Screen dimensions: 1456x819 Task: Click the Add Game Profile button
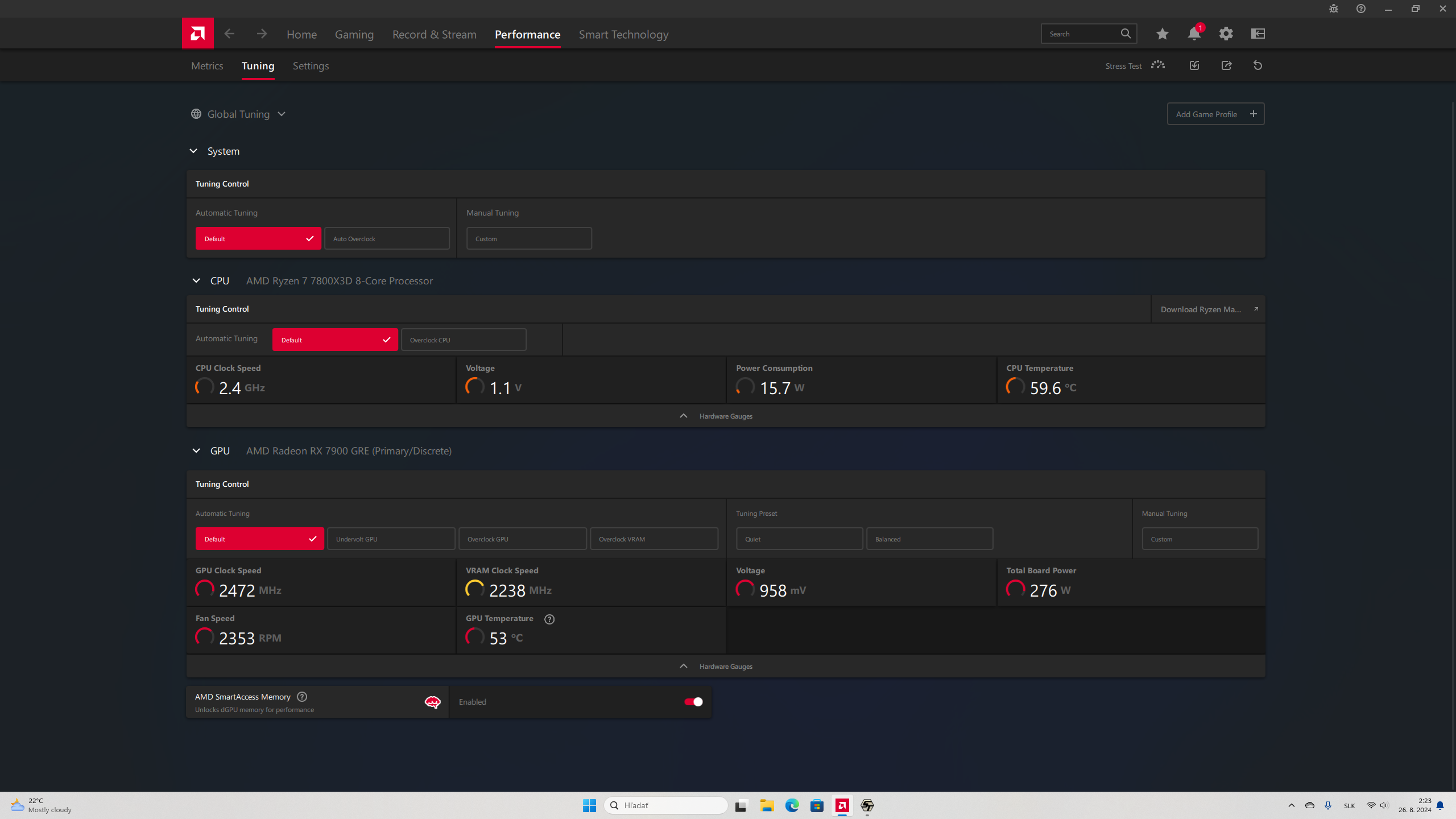point(1215,114)
